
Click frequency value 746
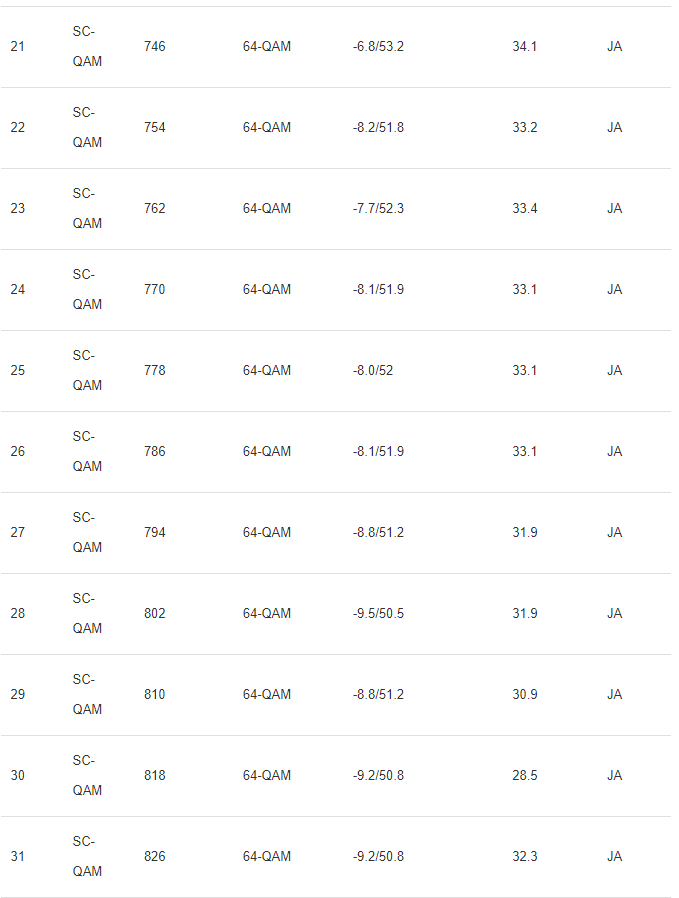pyautogui.click(x=155, y=46)
